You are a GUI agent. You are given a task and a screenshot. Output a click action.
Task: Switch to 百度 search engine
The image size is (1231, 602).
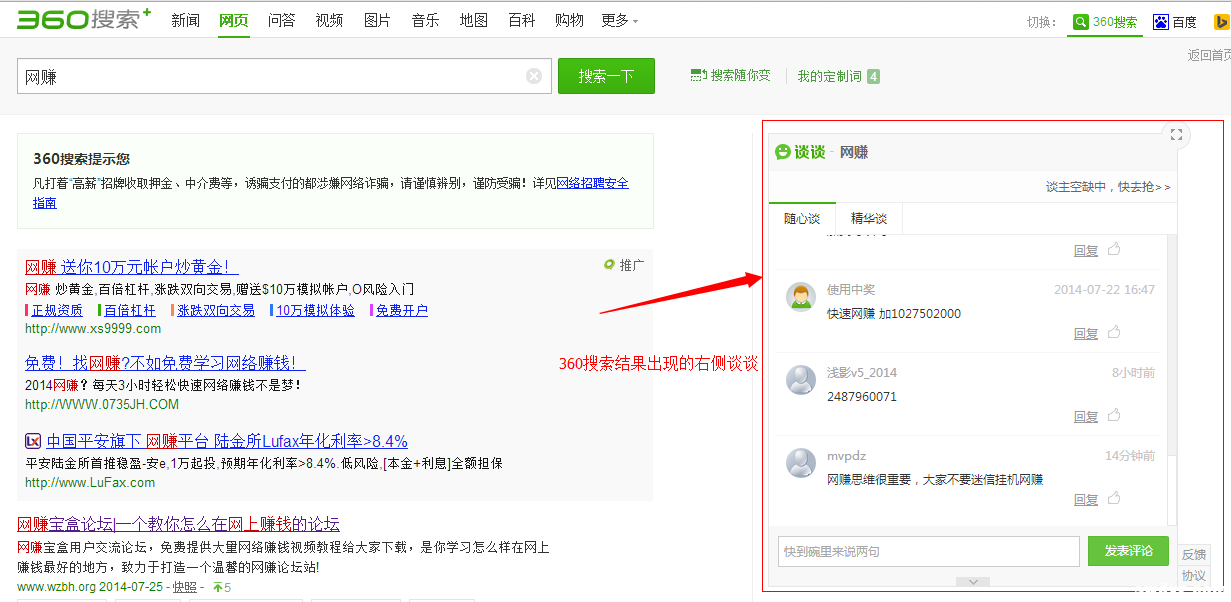(1176, 21)
